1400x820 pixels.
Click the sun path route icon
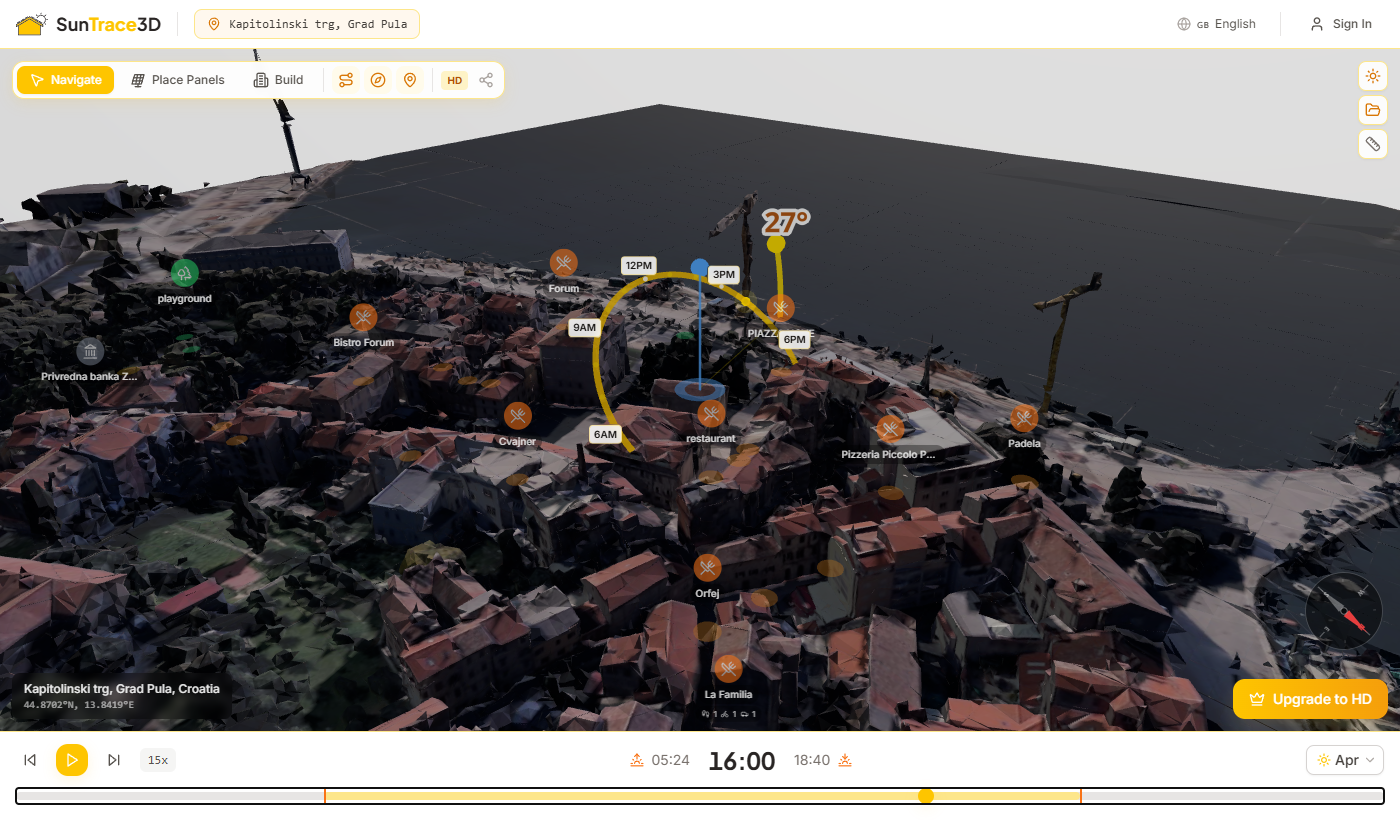[346, 80]
